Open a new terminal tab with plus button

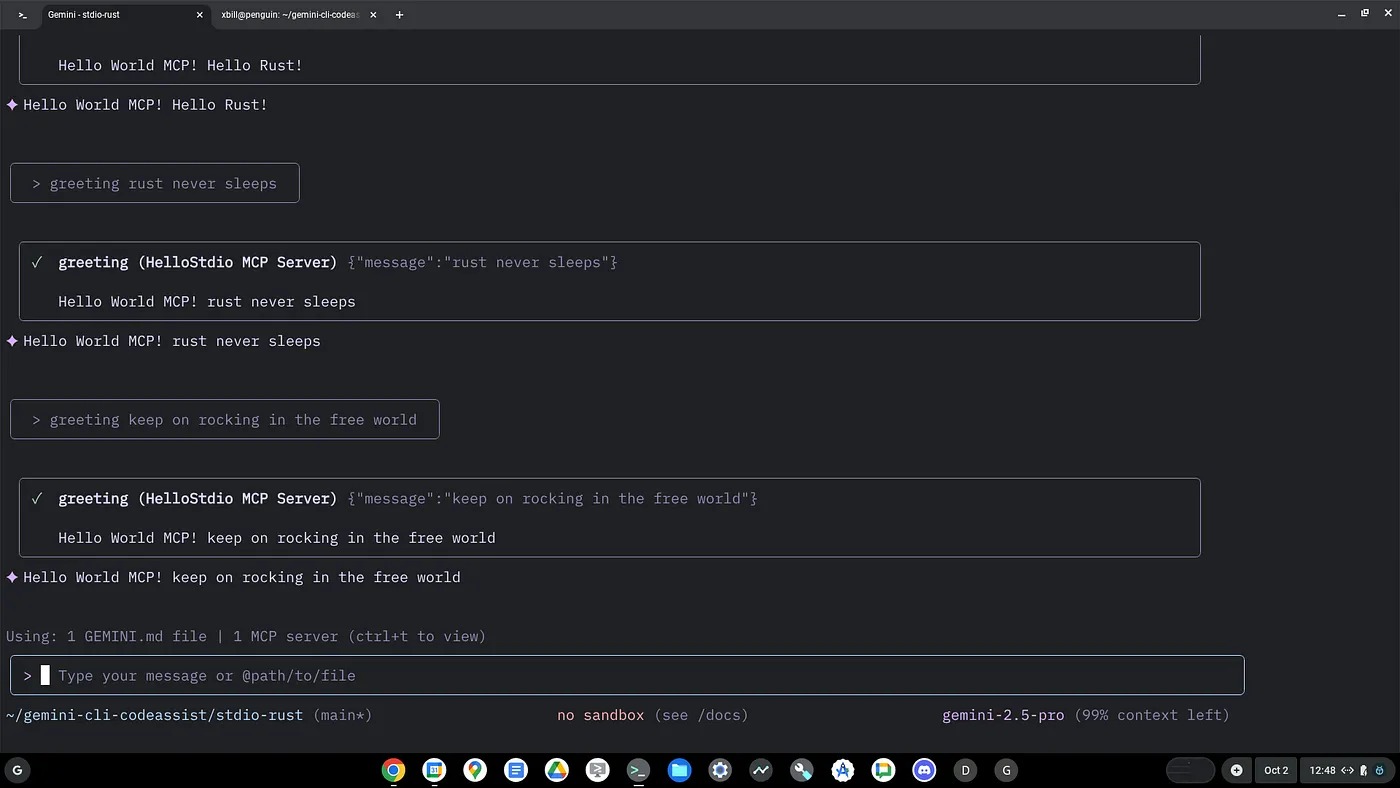tap(399, 15)
